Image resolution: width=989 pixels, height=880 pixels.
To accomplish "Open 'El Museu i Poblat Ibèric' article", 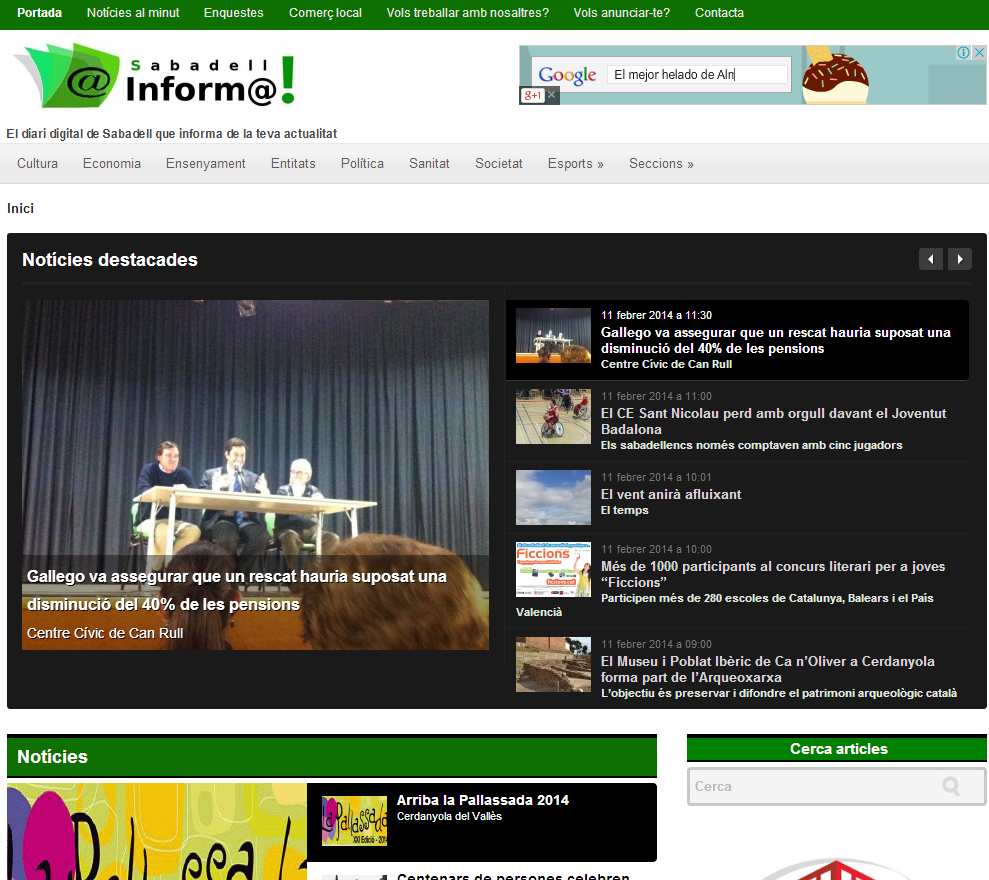I will [x=768, y=669].
